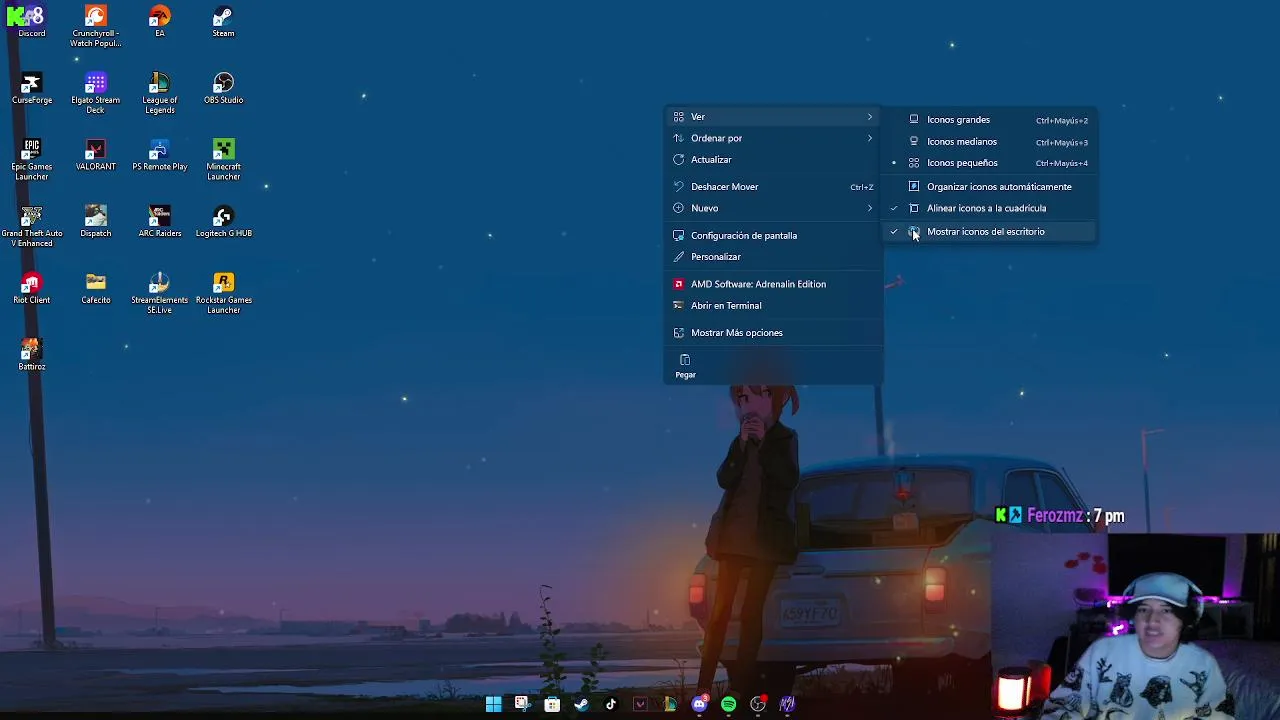Viewport: 1280px width, 720px height.
Task: Select Rockstar Games Launcher desktop icon
Action: click(223, 294)
